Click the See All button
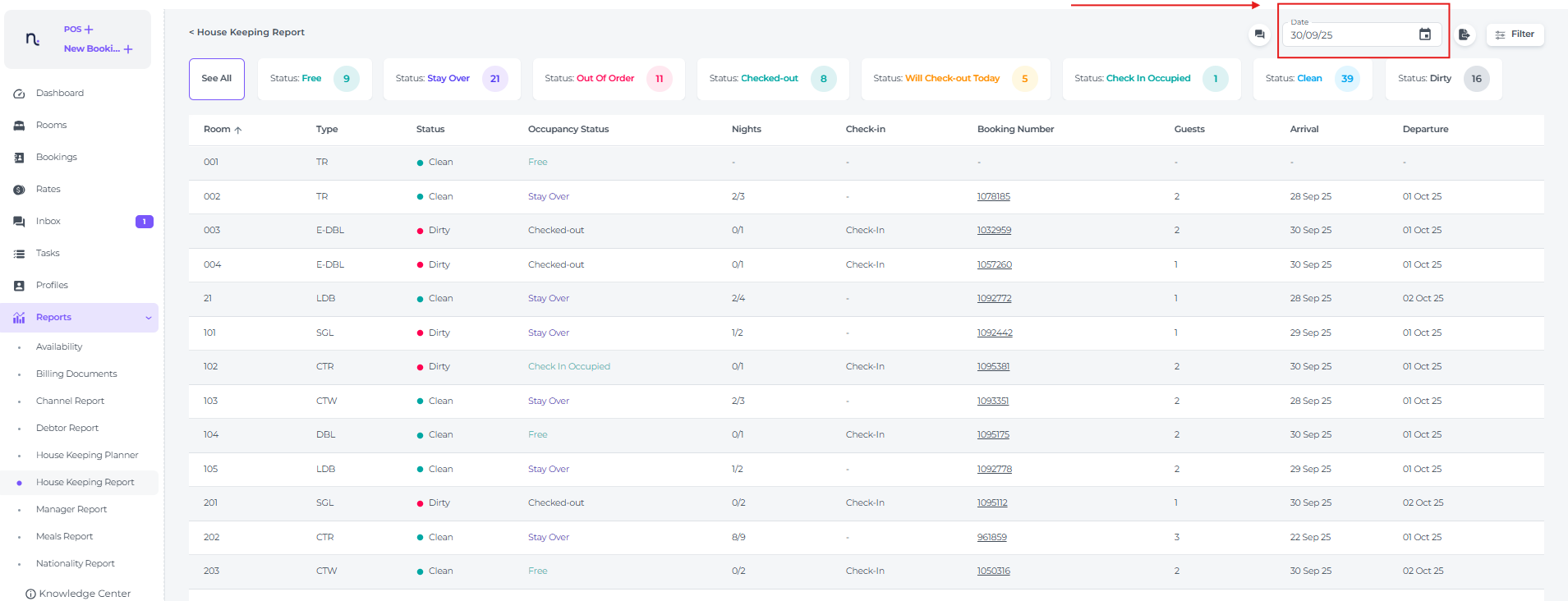 (x=217, y=79)
